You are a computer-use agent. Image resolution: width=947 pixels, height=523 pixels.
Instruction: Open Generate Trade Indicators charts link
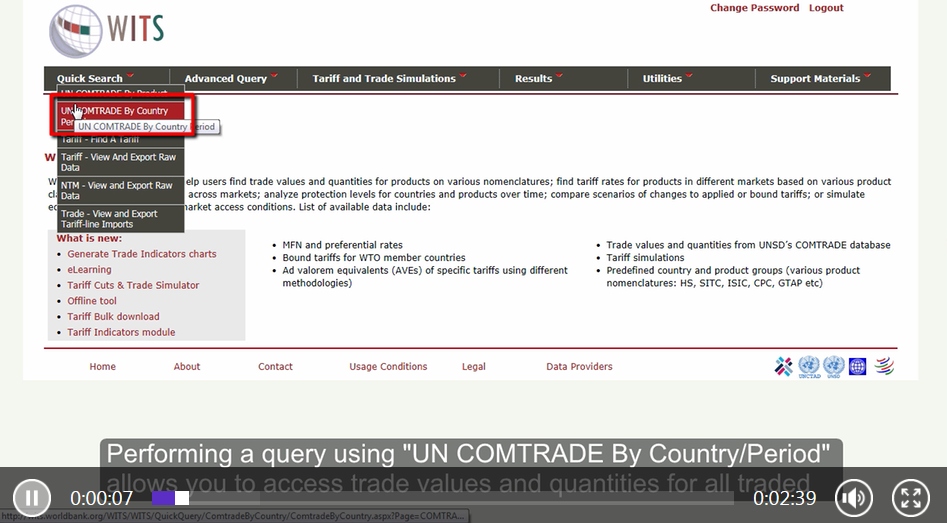pos(141,254)
